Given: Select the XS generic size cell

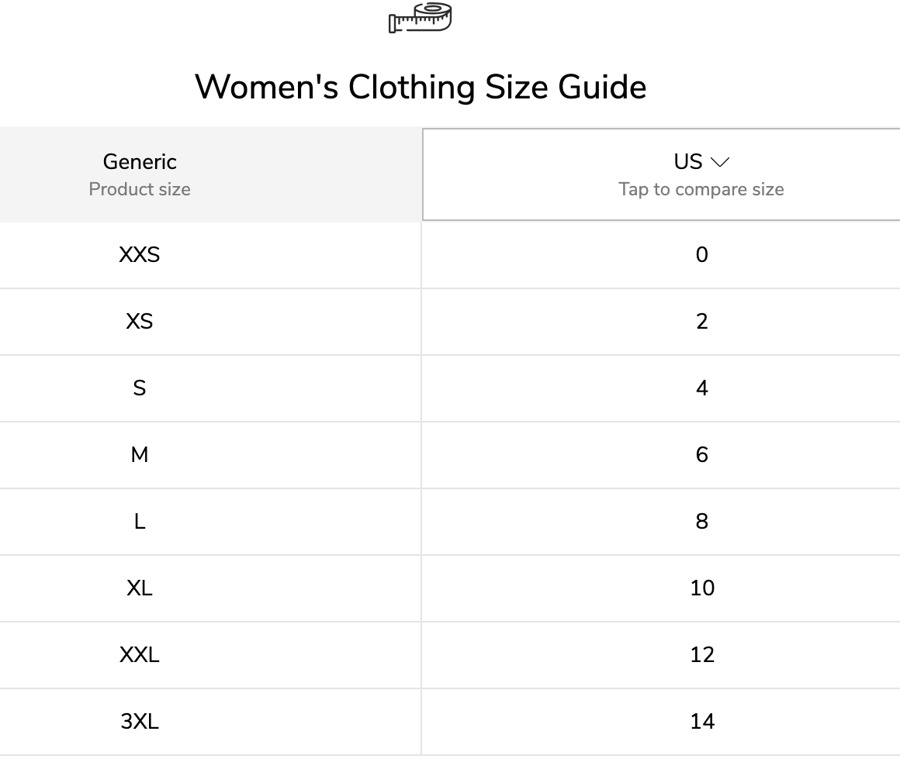Looking at the screenshot, I should 139,321.
